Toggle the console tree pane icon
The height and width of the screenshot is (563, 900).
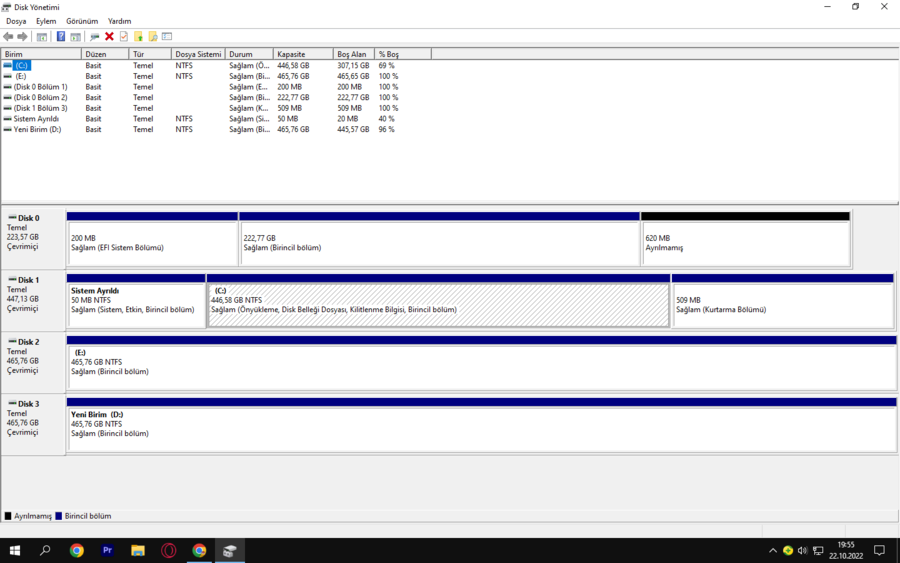(42, 37)
